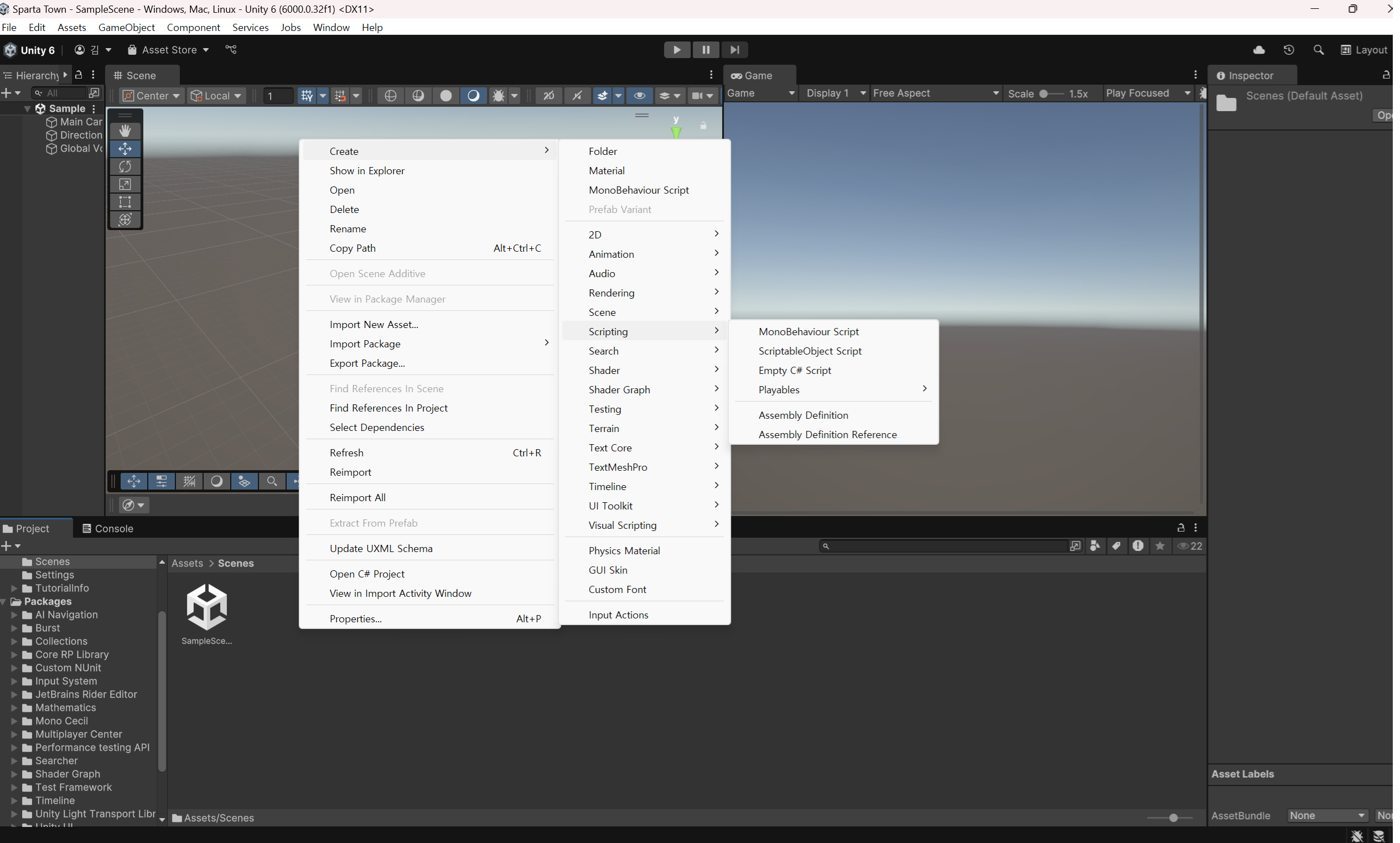Click the Project search by import log icon

point(1138,546)
